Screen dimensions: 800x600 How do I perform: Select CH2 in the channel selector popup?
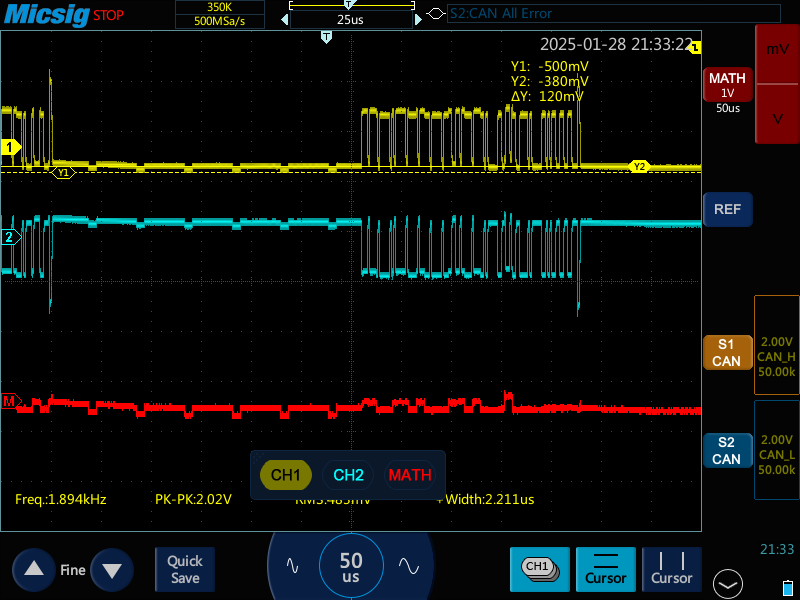click(x=348, y=475)
